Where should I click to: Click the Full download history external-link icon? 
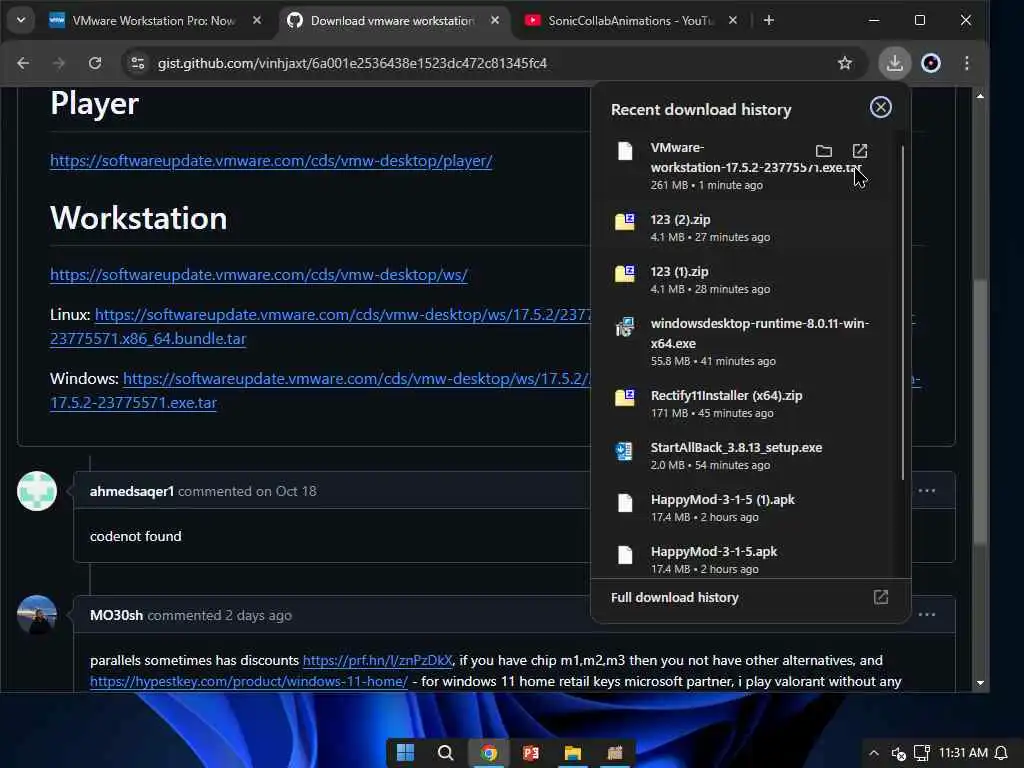tap(880, 597)
